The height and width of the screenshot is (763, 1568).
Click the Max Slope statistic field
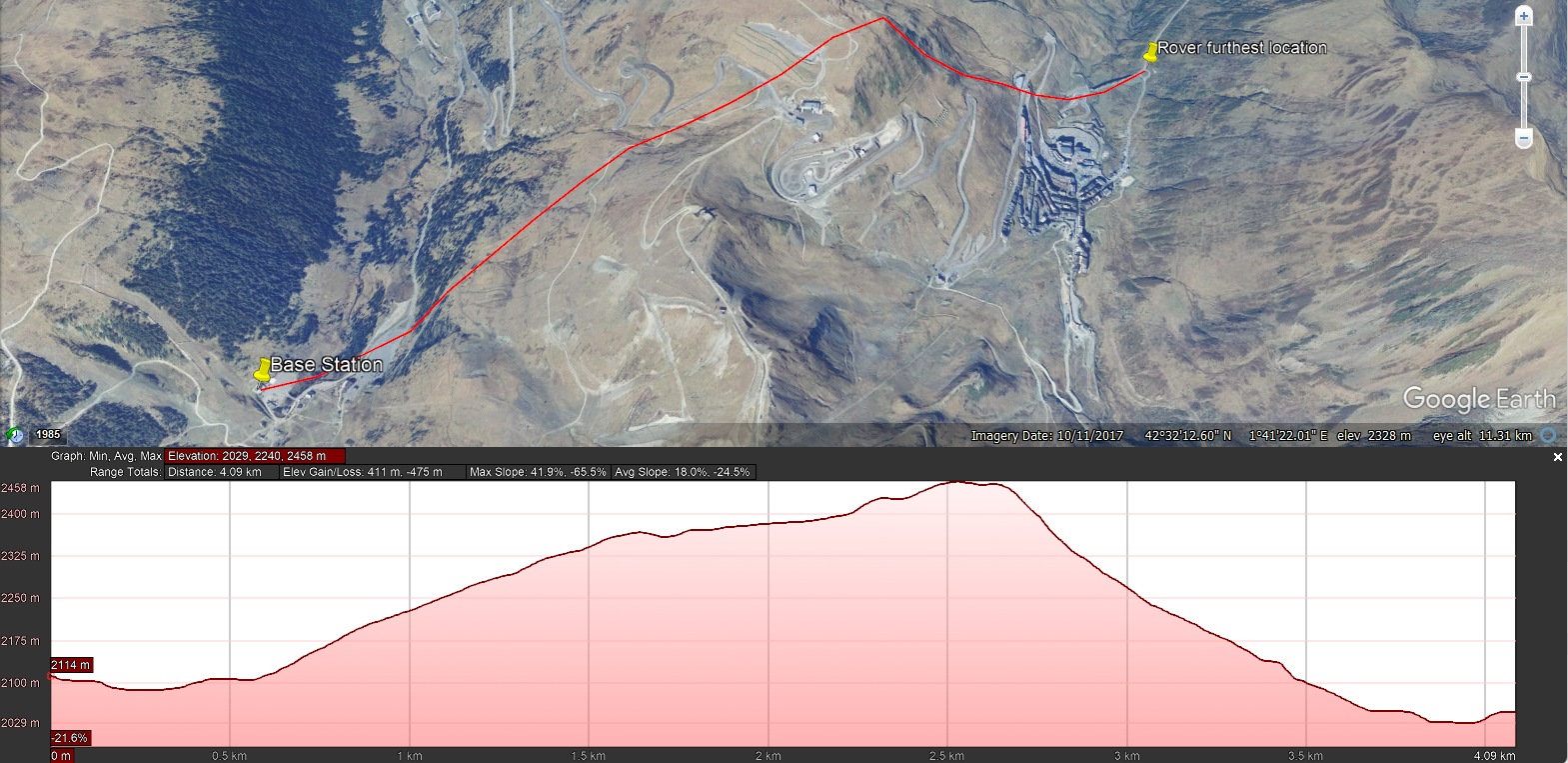click(x=538, y=472)
